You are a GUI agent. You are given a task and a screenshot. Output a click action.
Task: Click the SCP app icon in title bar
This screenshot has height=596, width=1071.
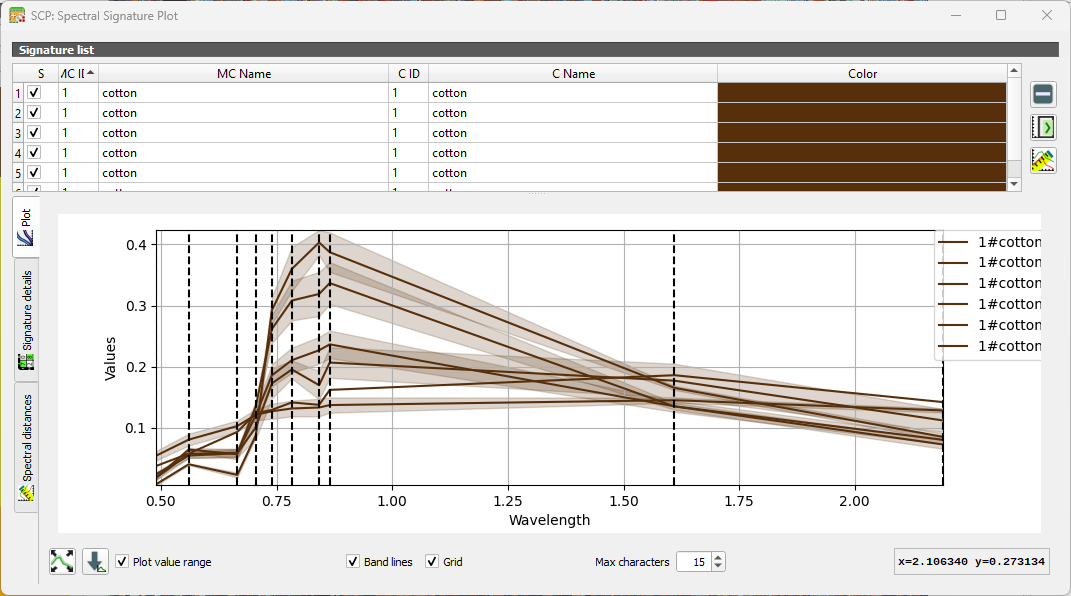[17, 16]
